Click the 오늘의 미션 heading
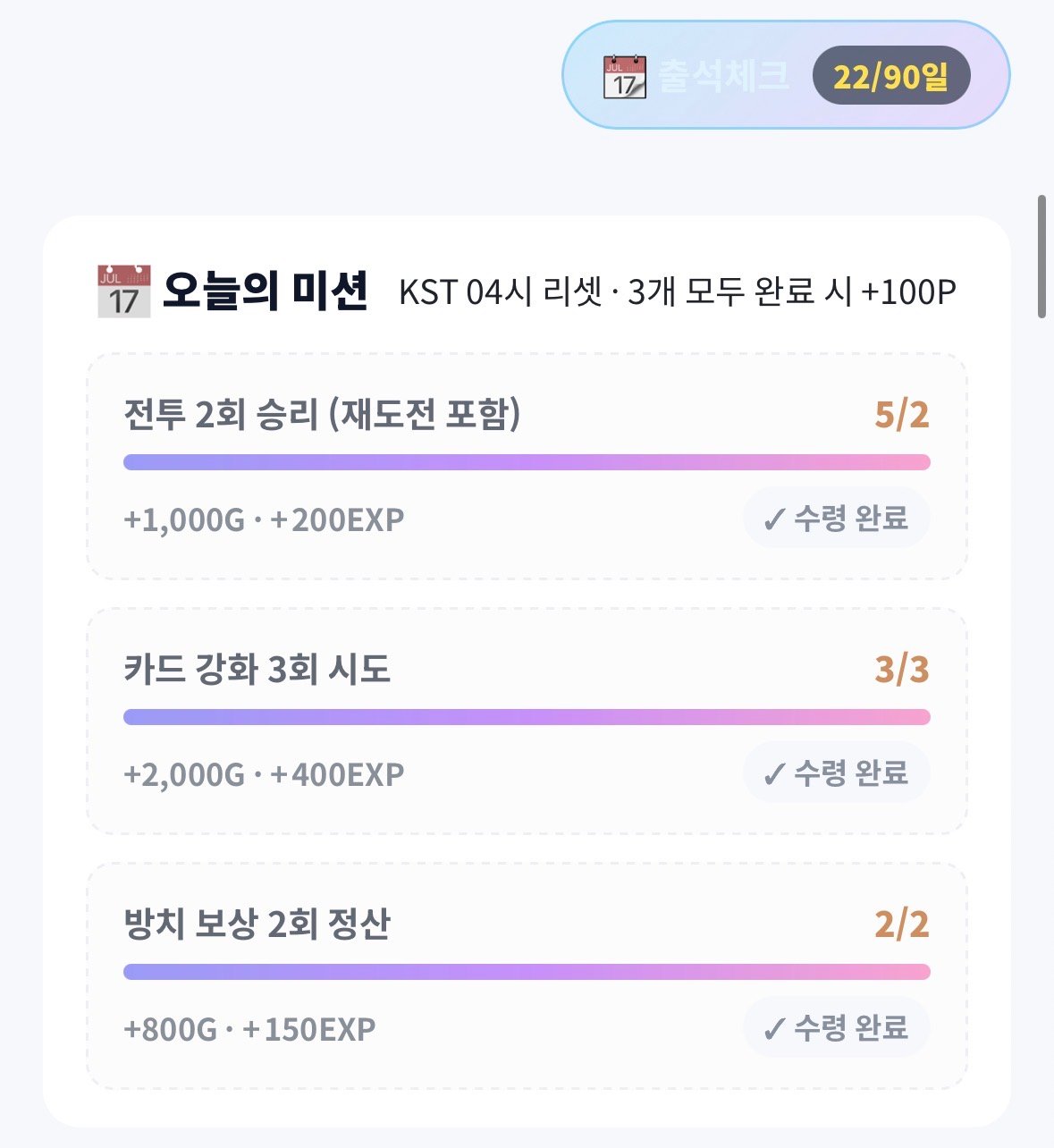The width and height of the screenshot is (1054, 1148). (266, 291)
